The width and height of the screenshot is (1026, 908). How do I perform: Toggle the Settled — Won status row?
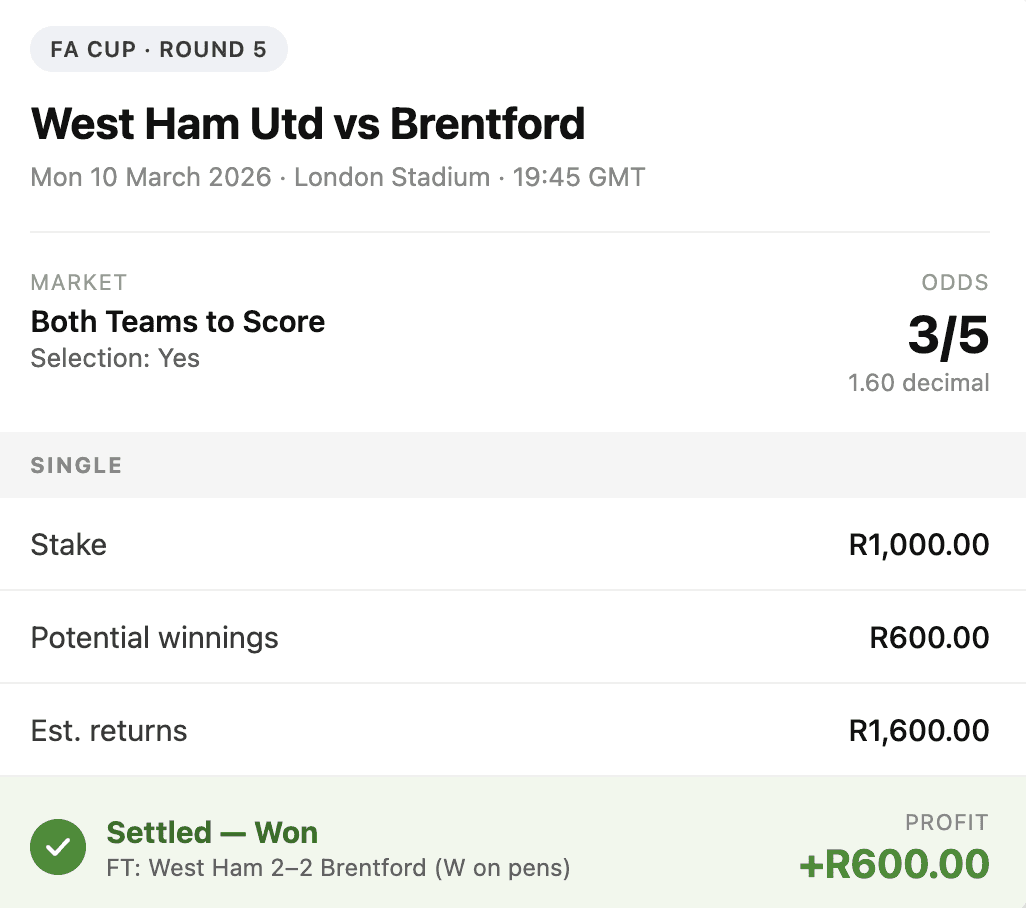coord(212,832)
